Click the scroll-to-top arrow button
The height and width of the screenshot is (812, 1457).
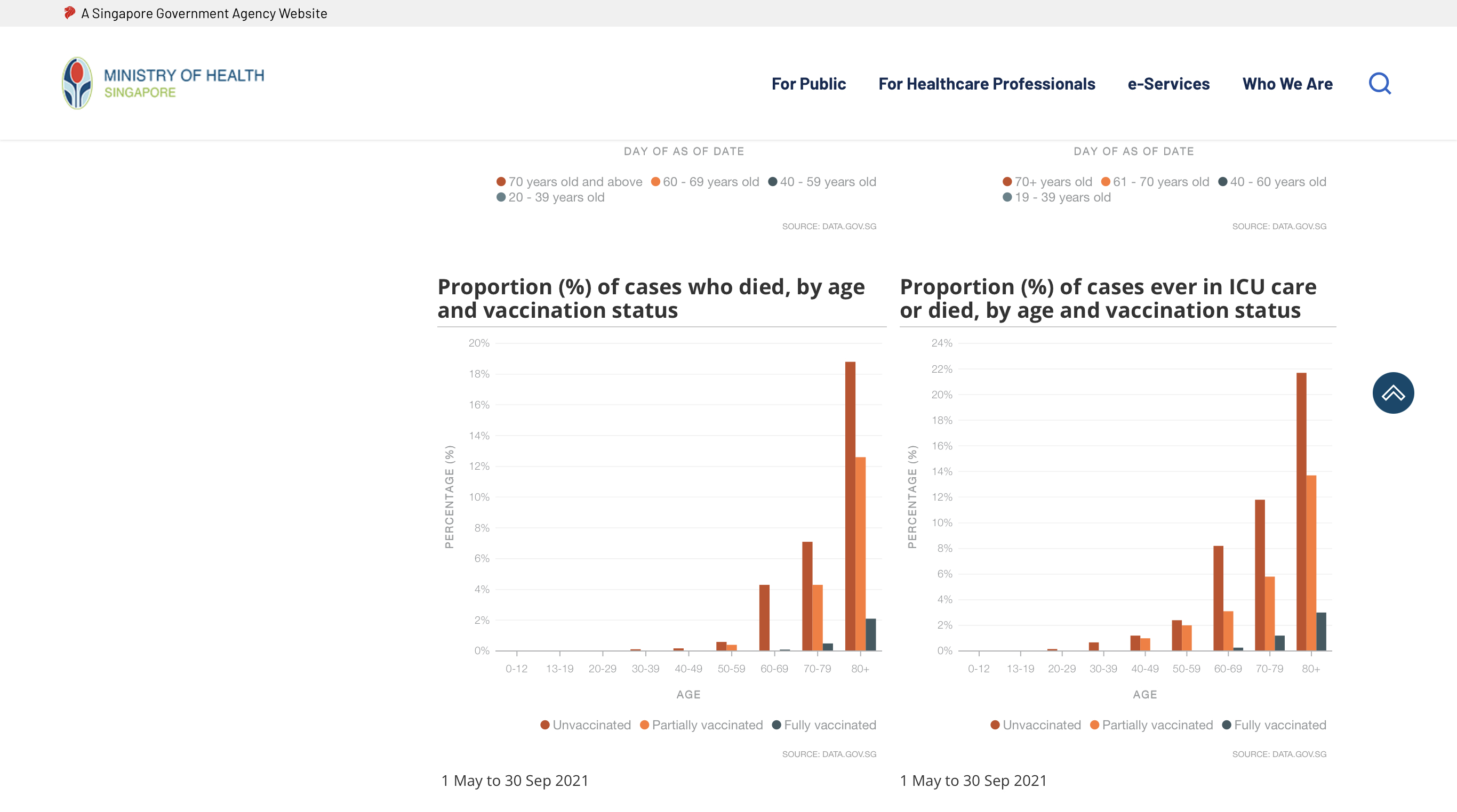coord(1392,393)
